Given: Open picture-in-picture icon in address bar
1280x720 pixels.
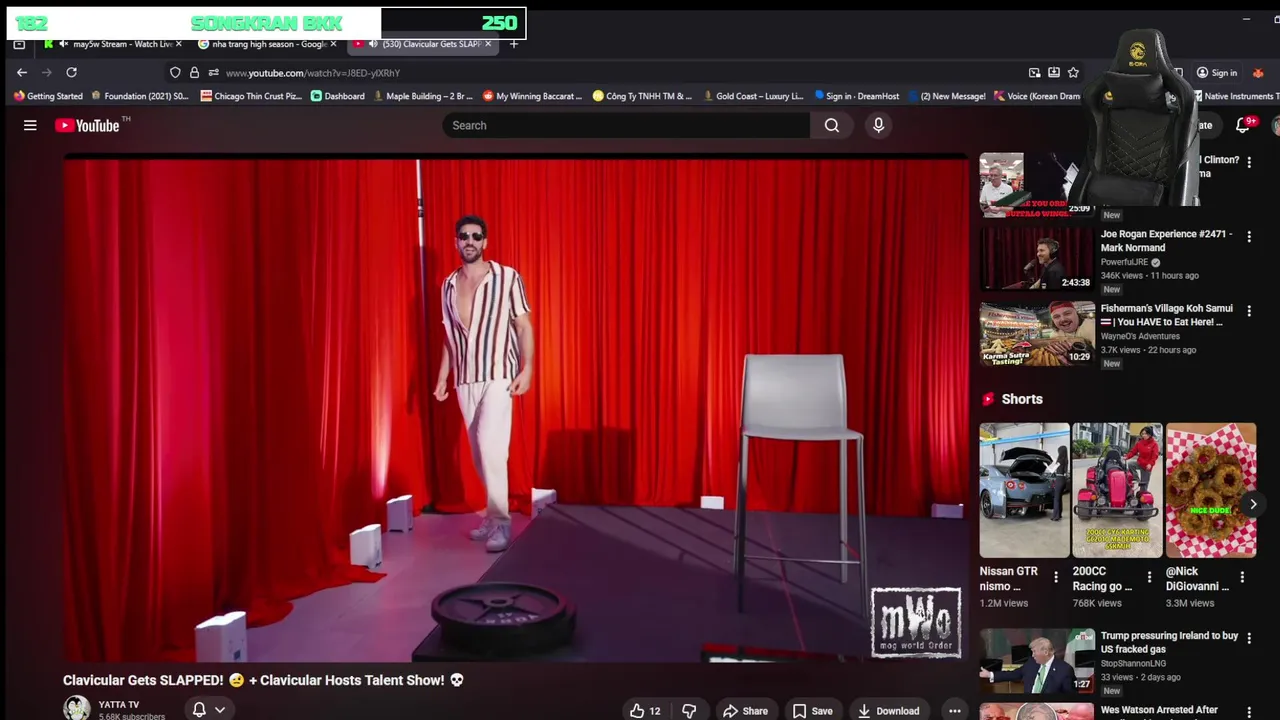Looking at the screenshot, I should click(x=1034, y=72).
